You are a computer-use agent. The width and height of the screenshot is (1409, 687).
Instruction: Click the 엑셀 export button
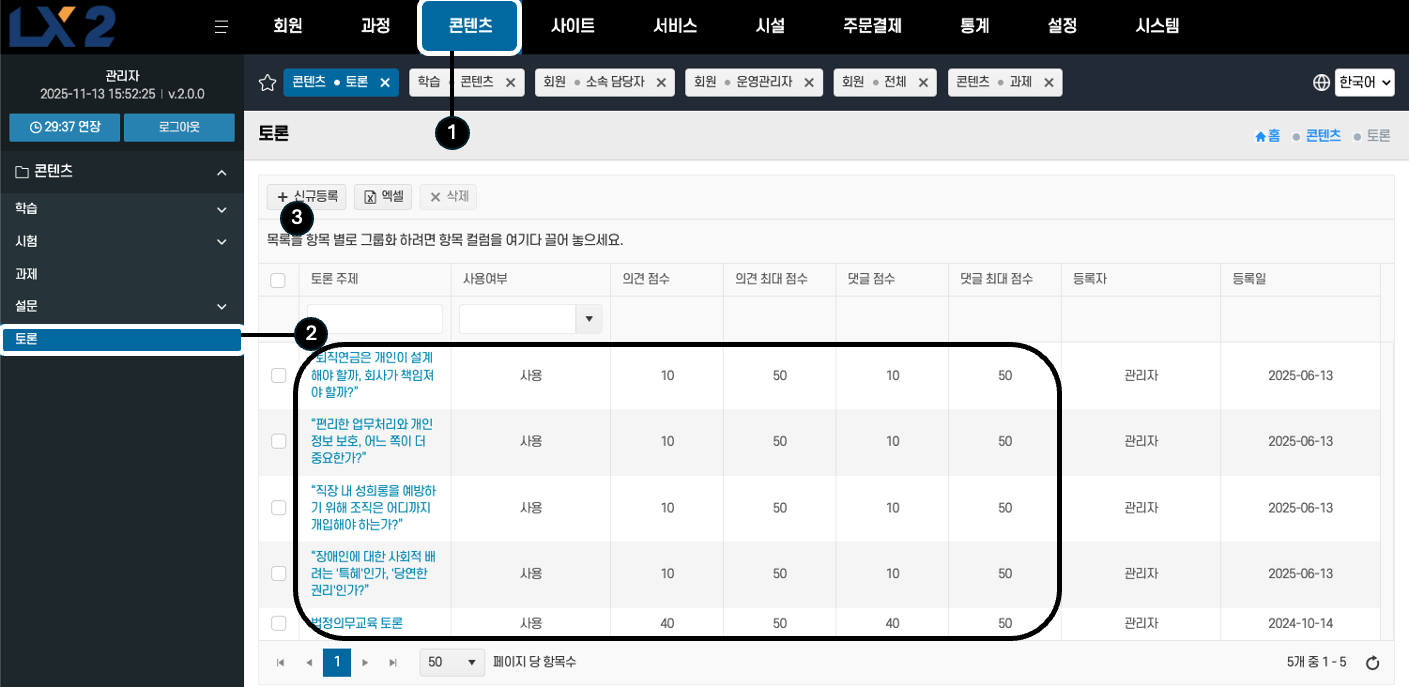pos(383,197)
